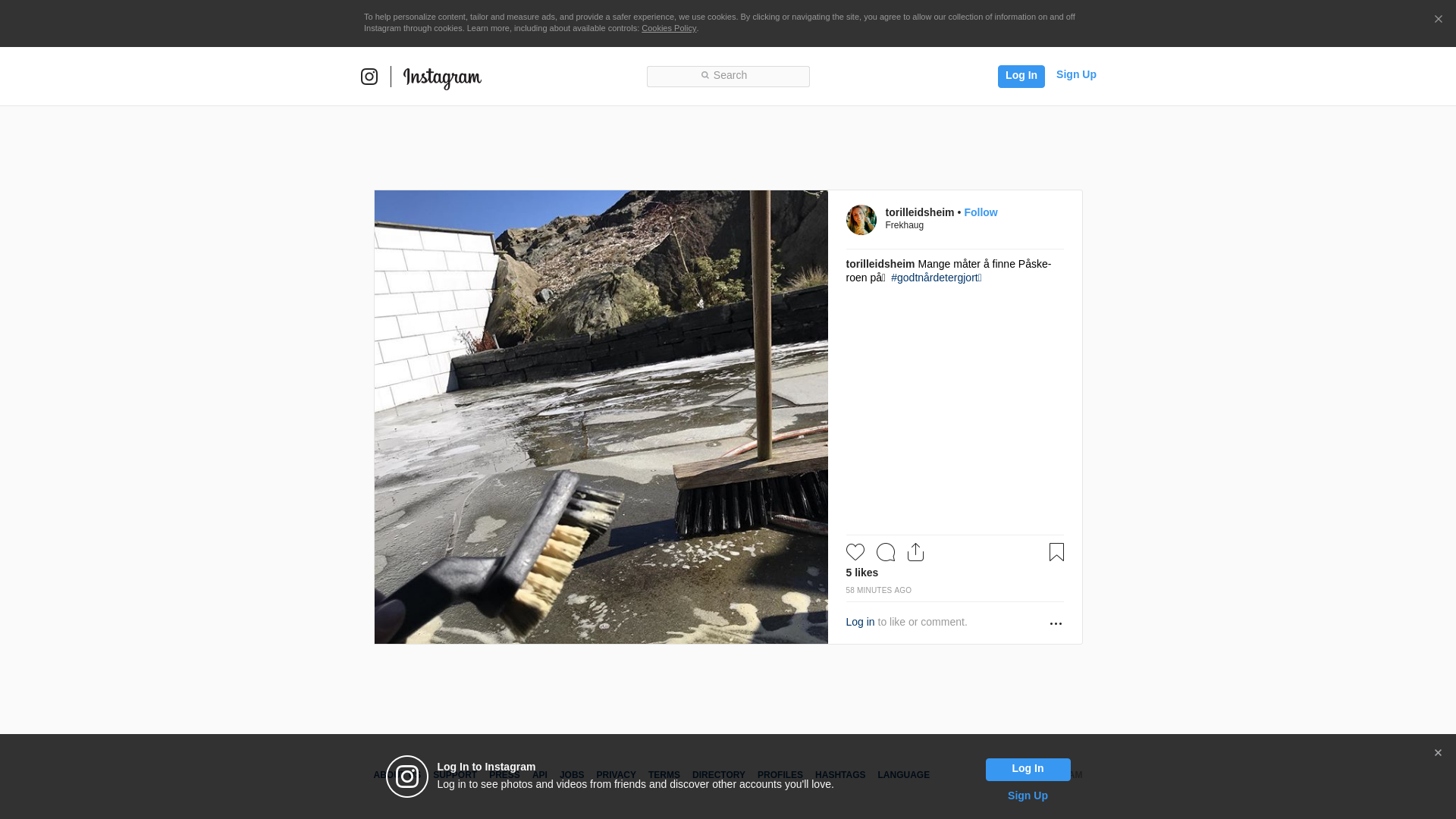Open the TERMS footer link

(664, 775)
